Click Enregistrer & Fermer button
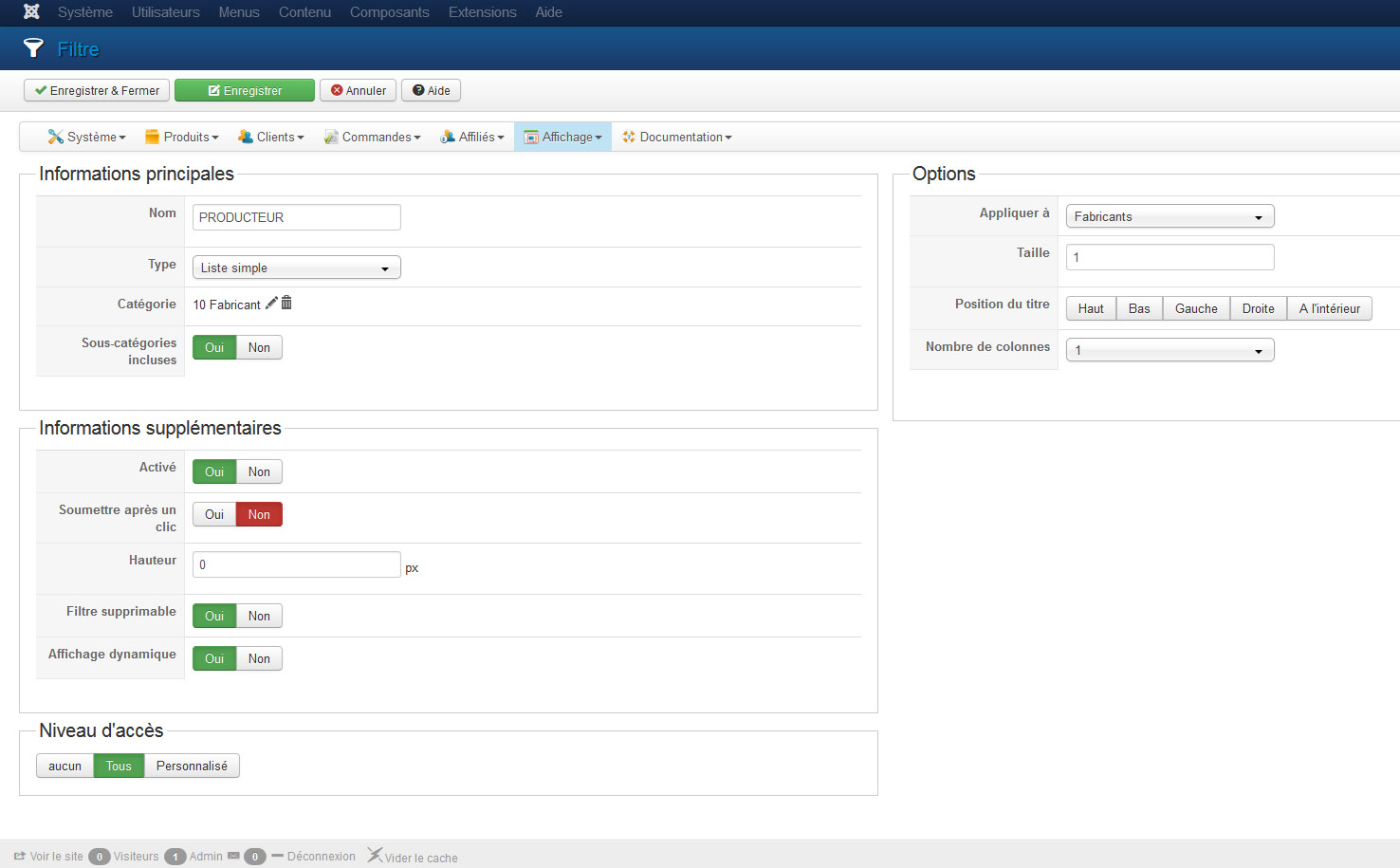This screenshot has width=1400, height=868. [97, 90]
